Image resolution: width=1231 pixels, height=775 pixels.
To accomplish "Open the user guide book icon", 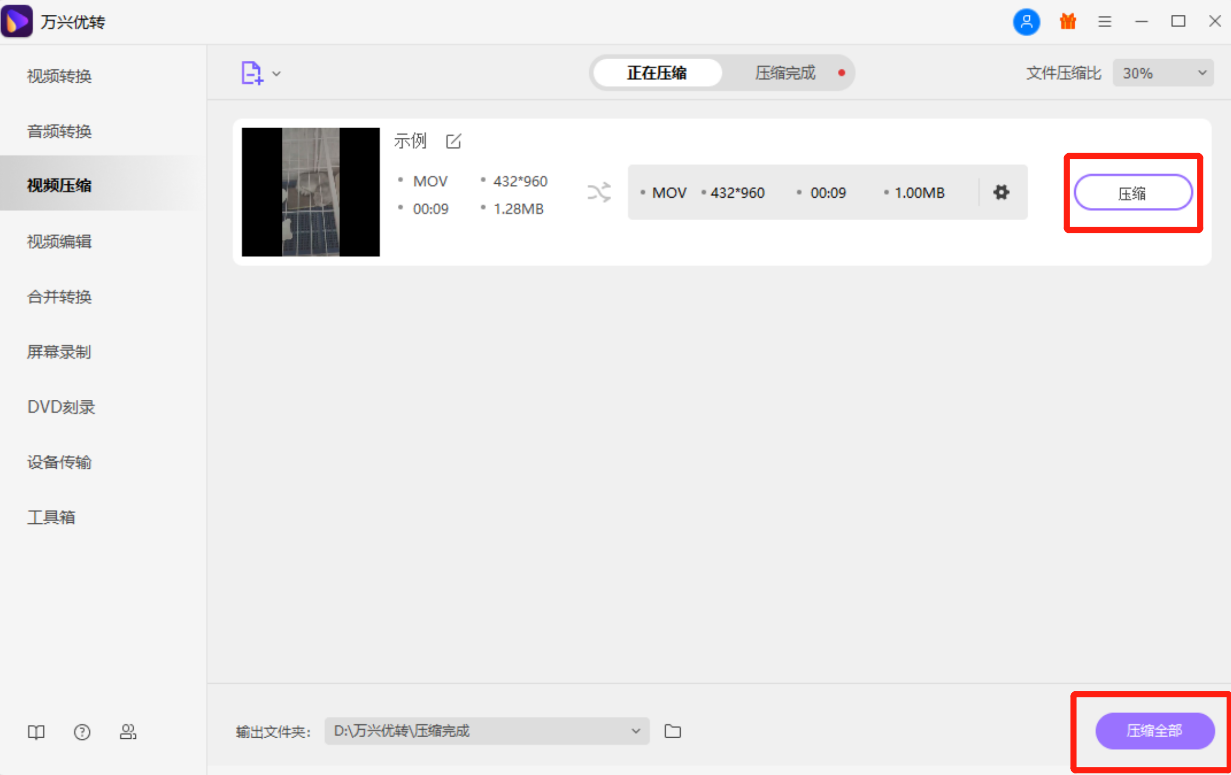I will coord(36,732).
